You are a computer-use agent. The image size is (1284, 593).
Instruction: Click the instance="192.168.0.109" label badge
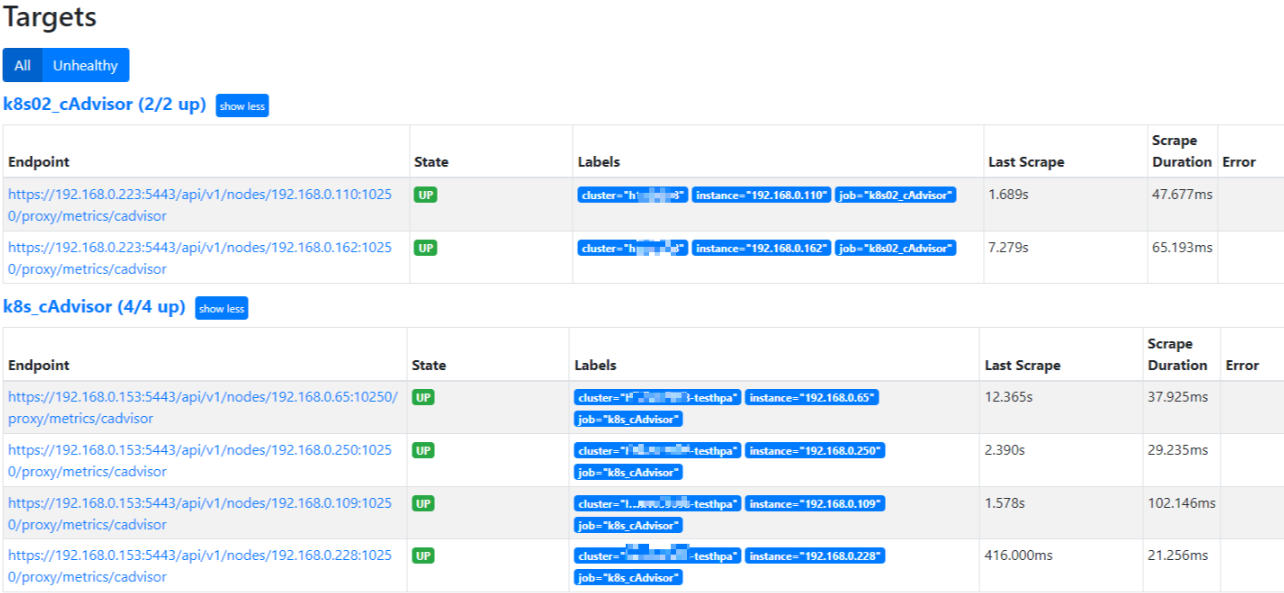(815, 504)
